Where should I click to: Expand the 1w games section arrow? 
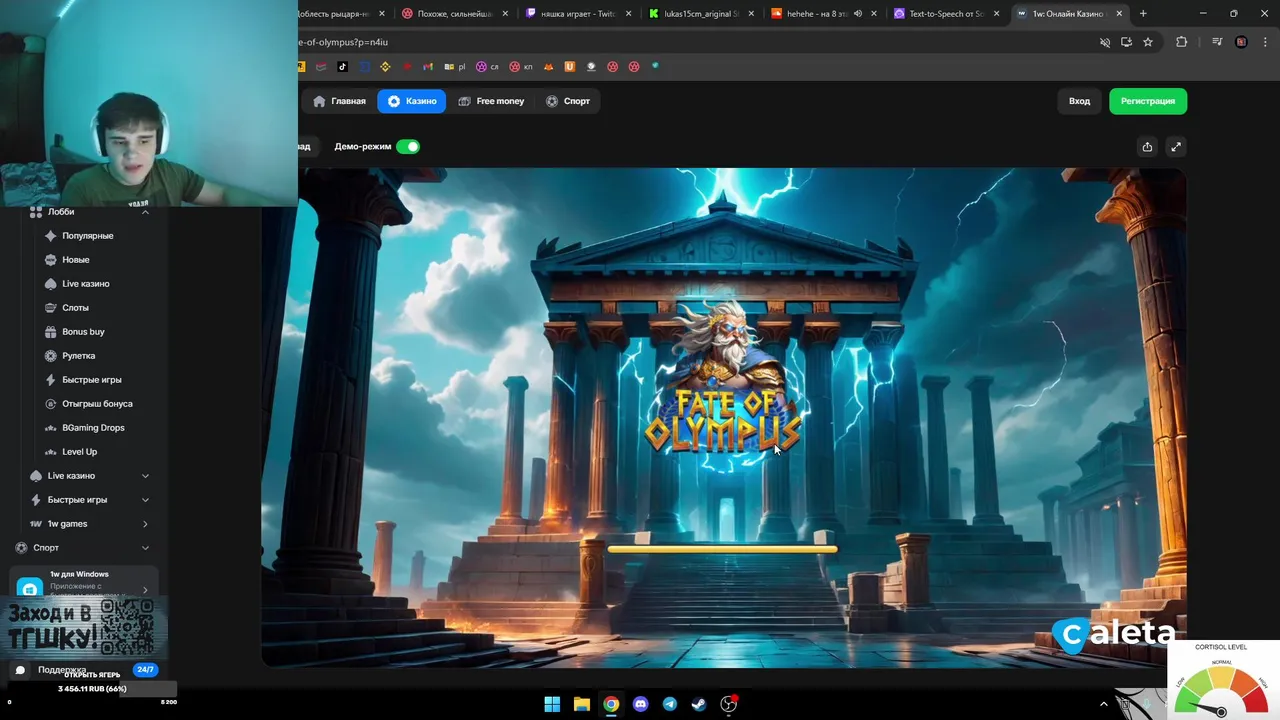[145, 524]
